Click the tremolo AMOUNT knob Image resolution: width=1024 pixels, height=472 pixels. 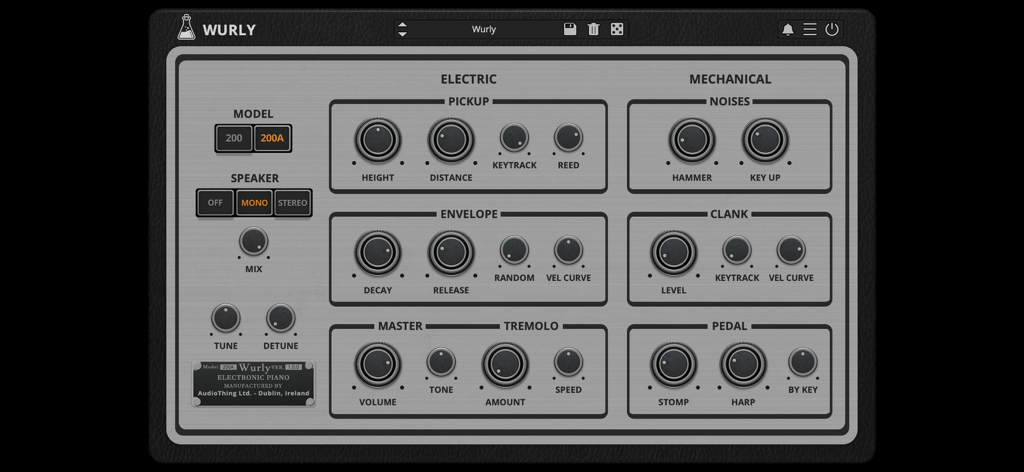click(x=505, y=365)
